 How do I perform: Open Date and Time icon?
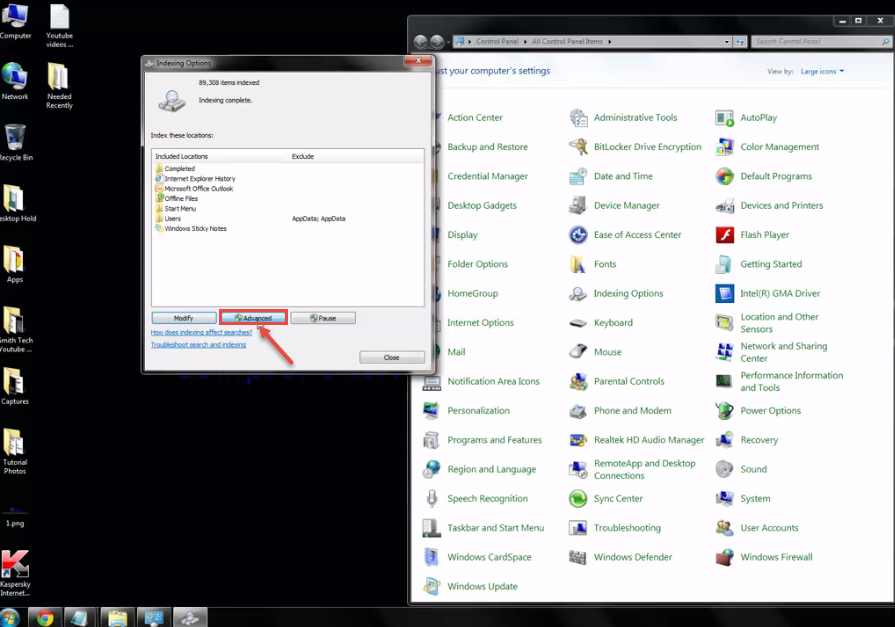[x=578, y=176]
